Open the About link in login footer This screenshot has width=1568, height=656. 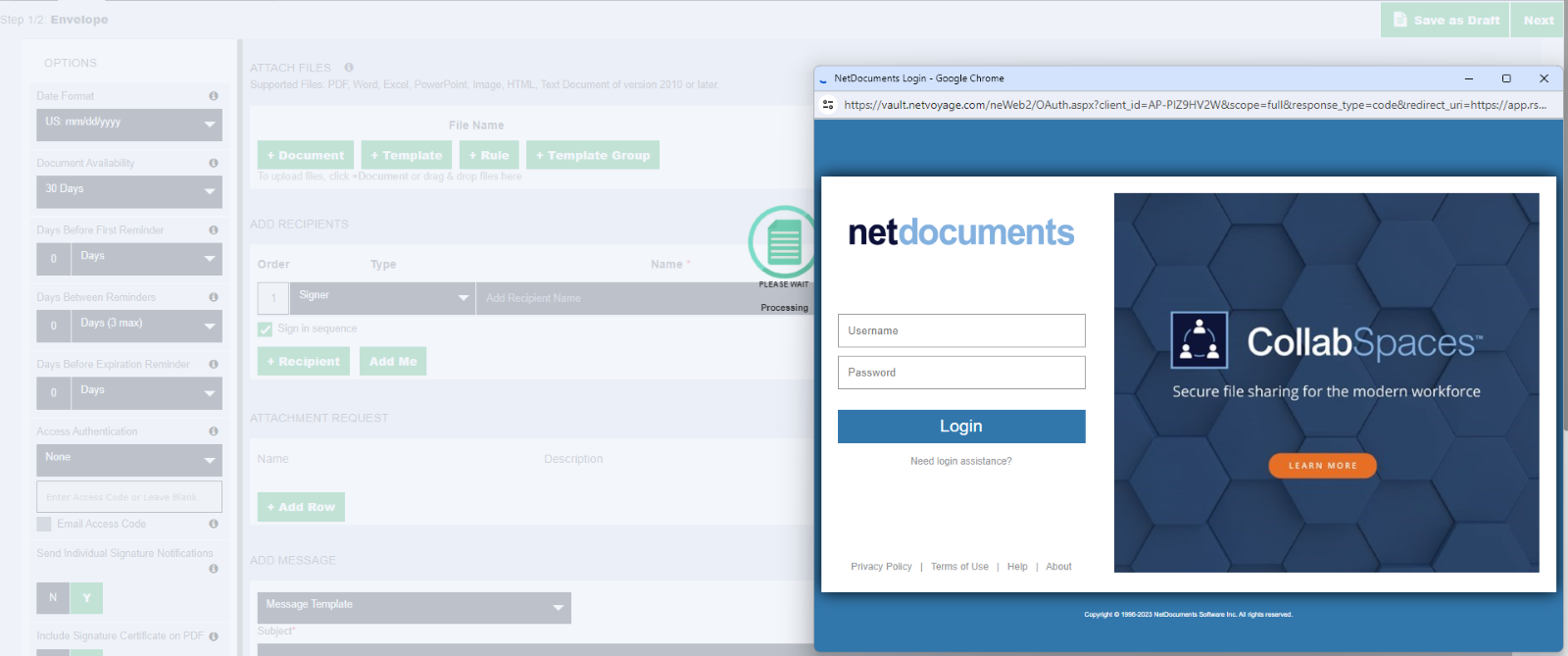1058,567
